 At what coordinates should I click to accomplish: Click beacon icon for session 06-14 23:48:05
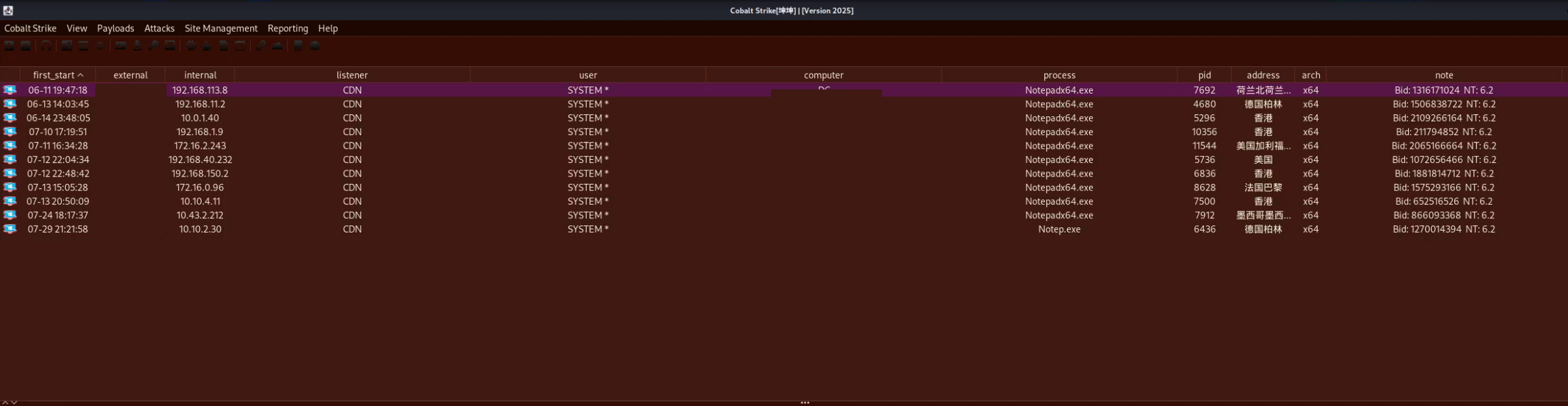[10, 118]
